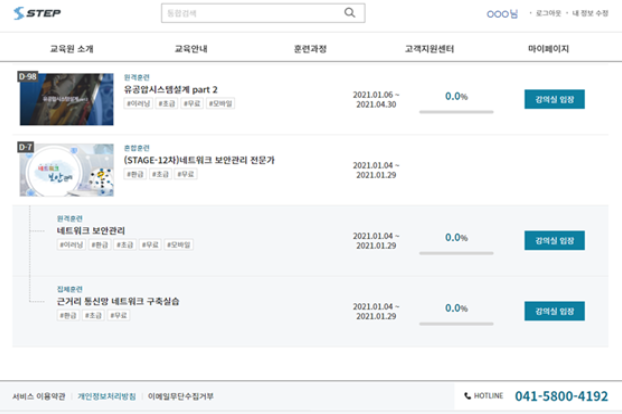Click #이러닝 tag under 네트워크 보안관리 sub-course
Image resolution: width=622 pixels, height=414 pixels.
71,245
